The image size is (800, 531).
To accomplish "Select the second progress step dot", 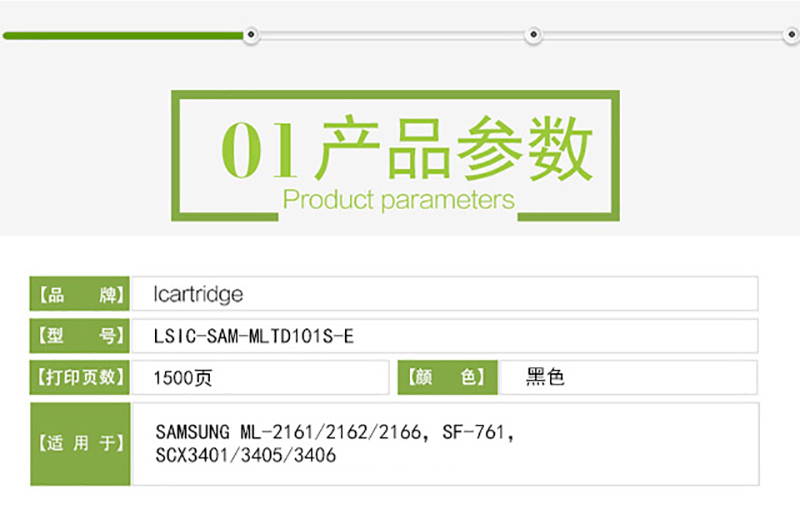I will (x=533, y=35).
